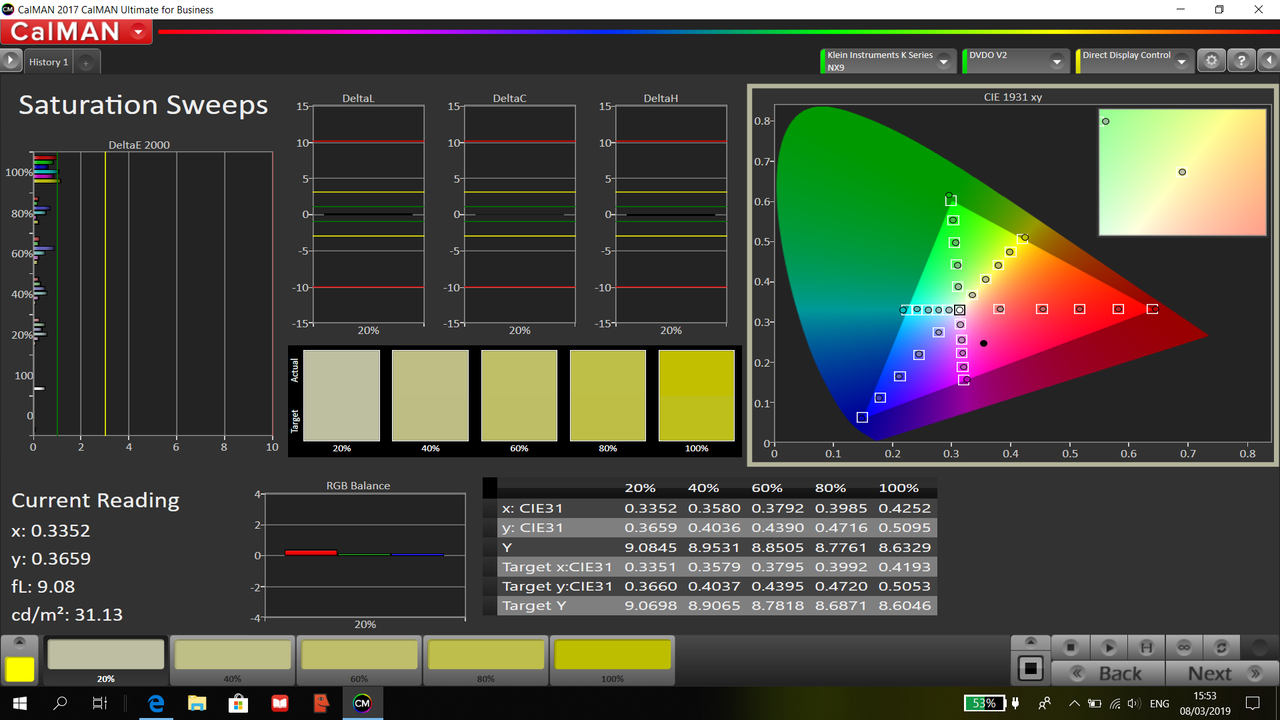Screen dimensions: 1280x720
Task: Start continuous read with the infinity icon
Action: tap(1184, 648)
